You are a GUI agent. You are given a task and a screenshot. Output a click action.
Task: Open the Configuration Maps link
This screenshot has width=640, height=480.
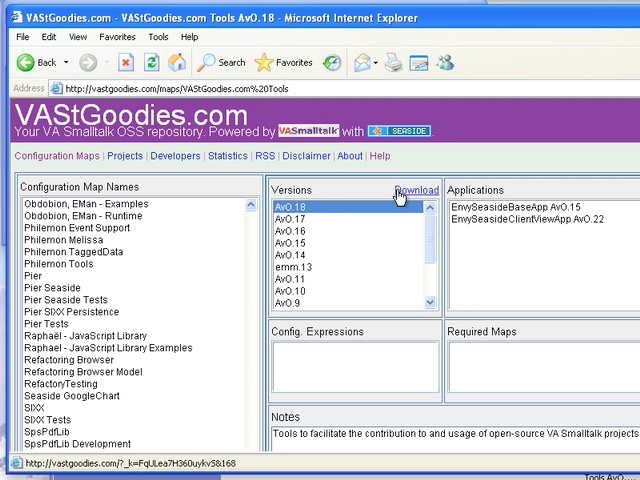(x=57, y=156)
